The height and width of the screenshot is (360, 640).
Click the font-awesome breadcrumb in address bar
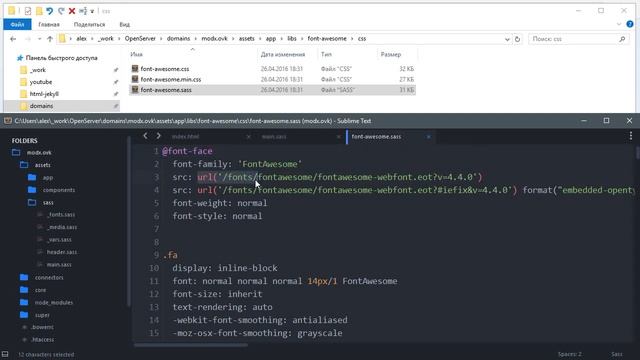327,38
